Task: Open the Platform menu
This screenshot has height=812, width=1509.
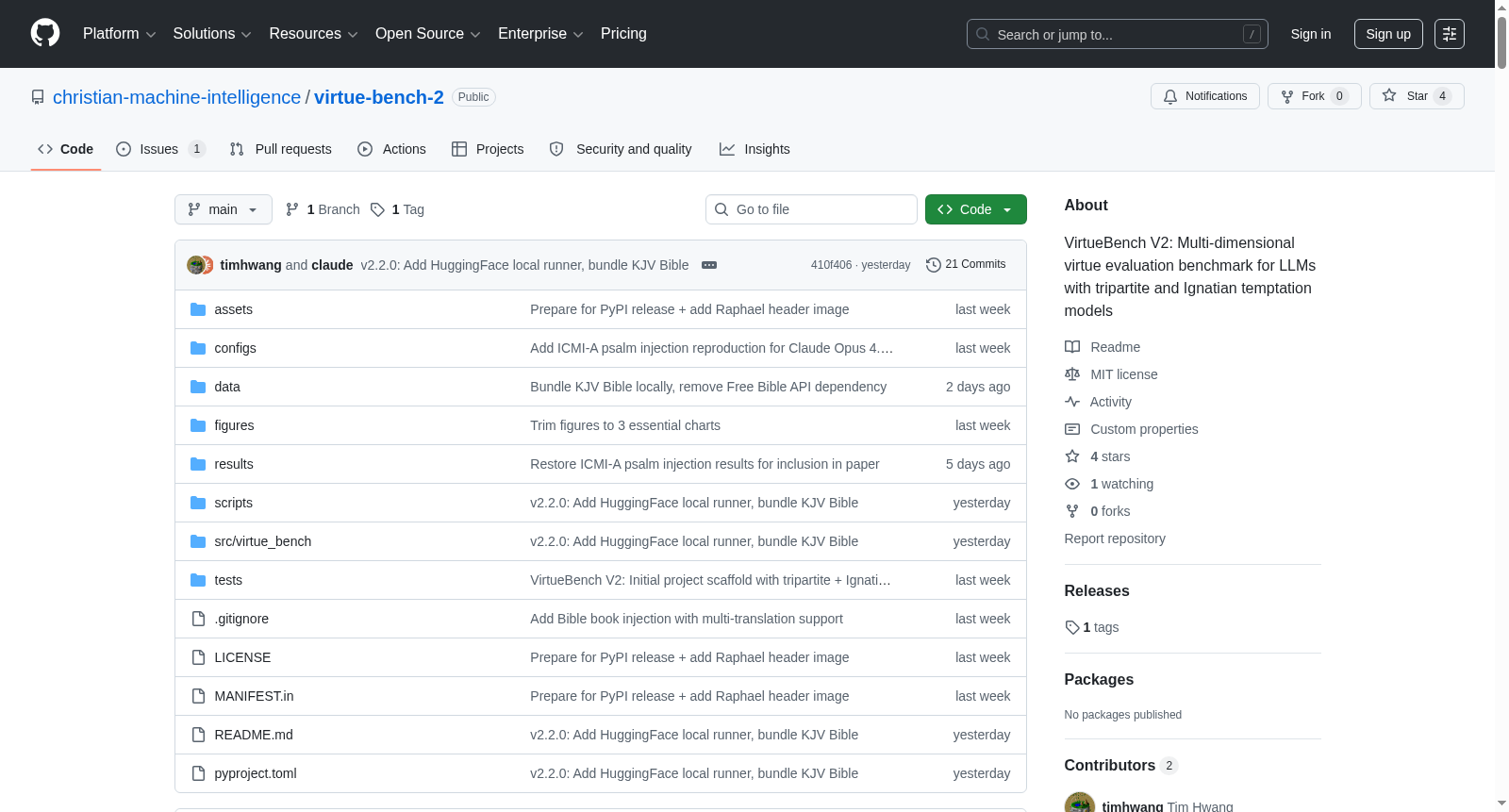Action: click(x=119, y=34)
